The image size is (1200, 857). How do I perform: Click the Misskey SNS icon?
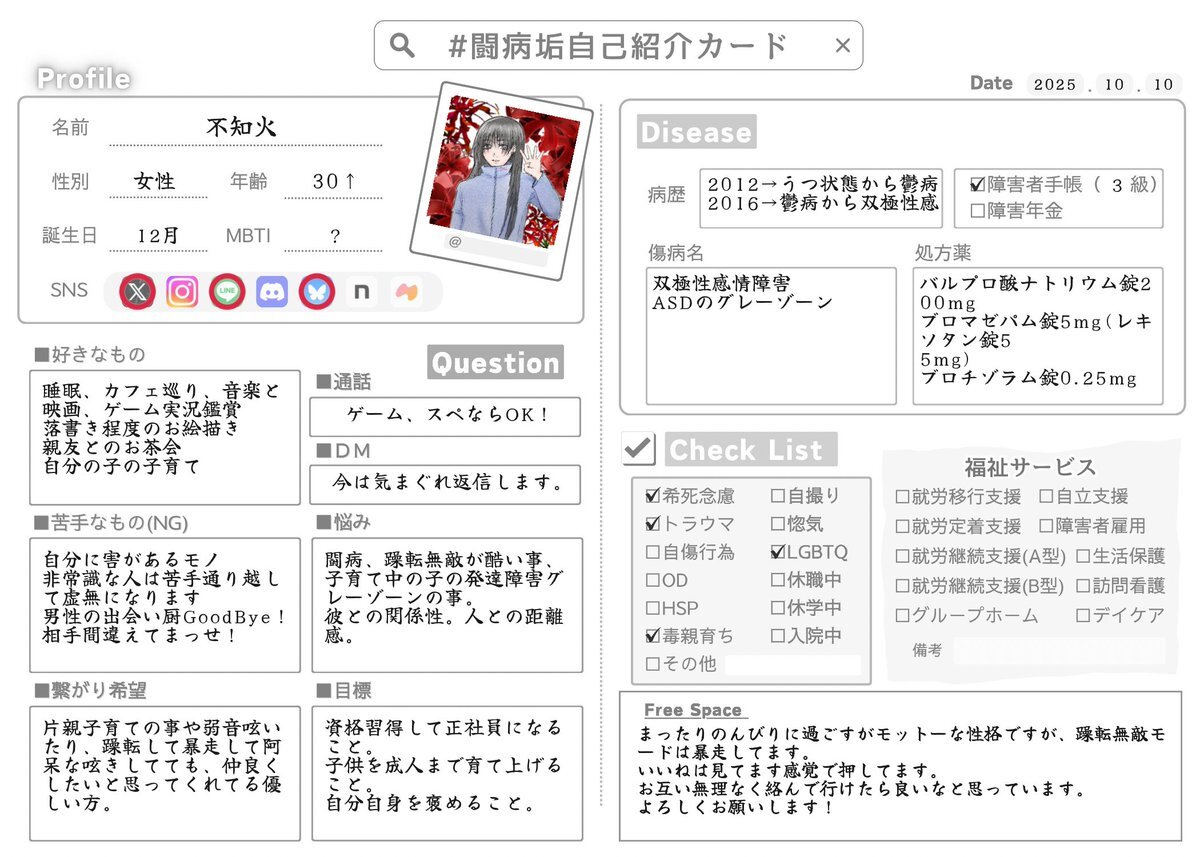tap(406, 291)
